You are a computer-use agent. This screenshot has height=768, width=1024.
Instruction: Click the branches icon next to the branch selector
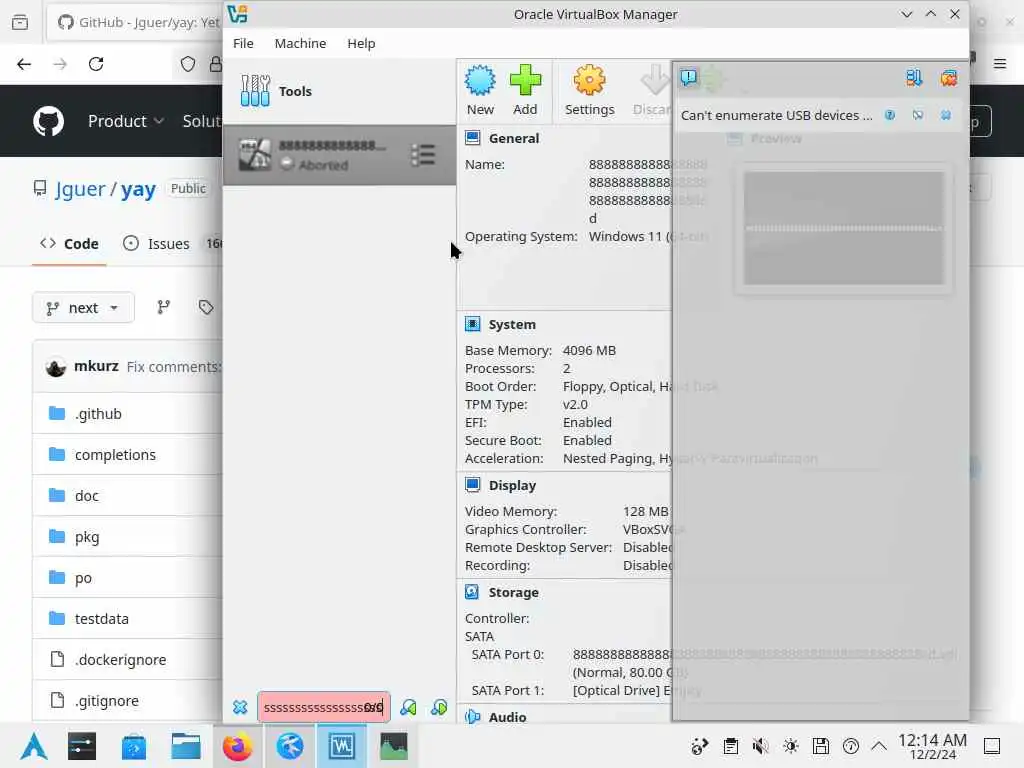(x=163, y=308)
